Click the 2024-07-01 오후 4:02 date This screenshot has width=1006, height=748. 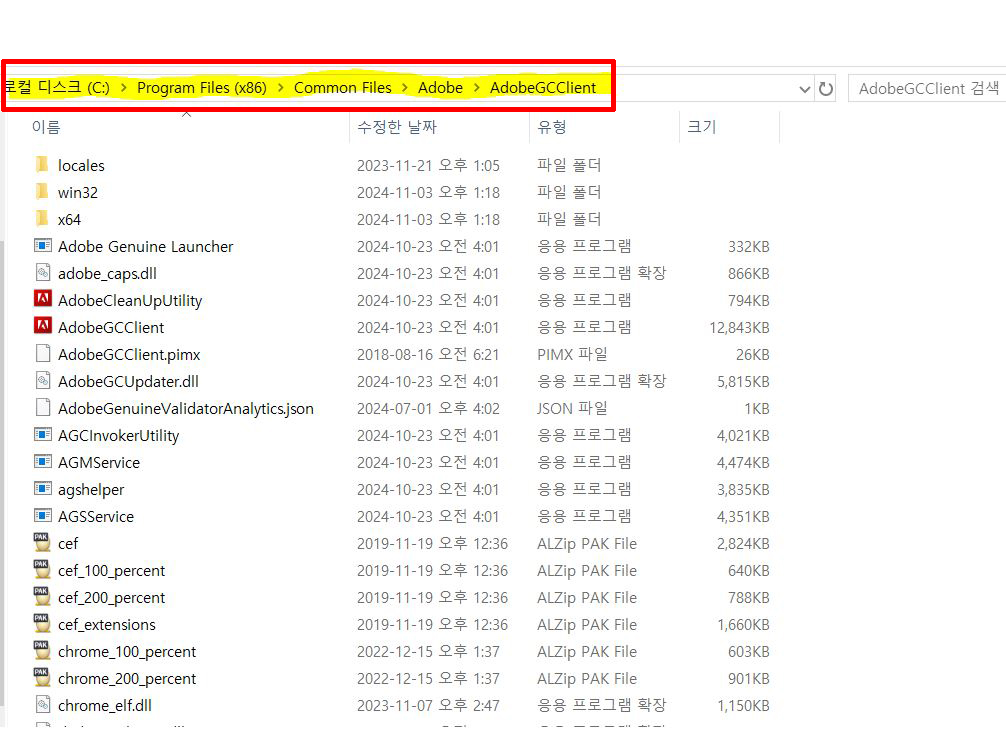[428, 409]
